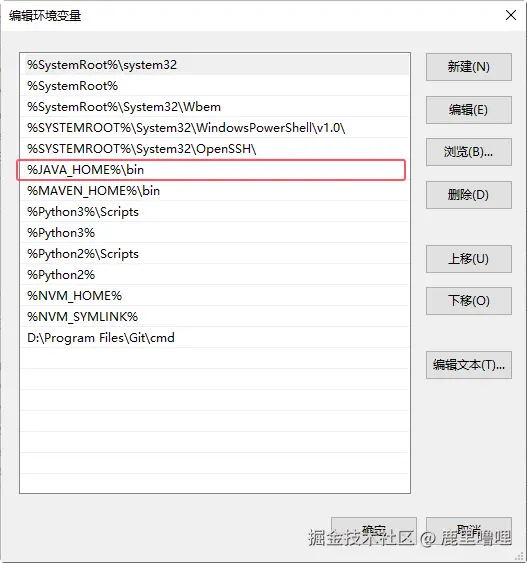Viewport: 527px width, 563px height.
Task: Confirm with the 确定 button
Action: (x=374, y=530)
